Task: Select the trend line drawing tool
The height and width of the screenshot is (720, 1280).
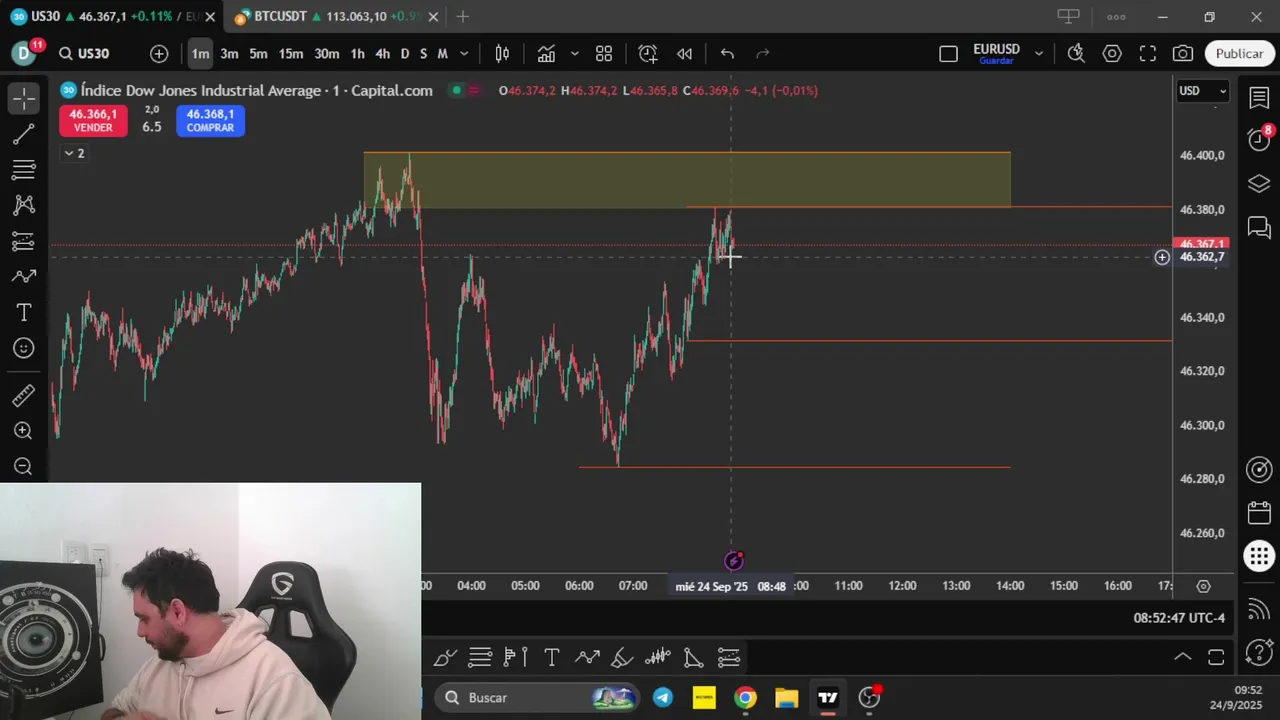Action: 24,134
